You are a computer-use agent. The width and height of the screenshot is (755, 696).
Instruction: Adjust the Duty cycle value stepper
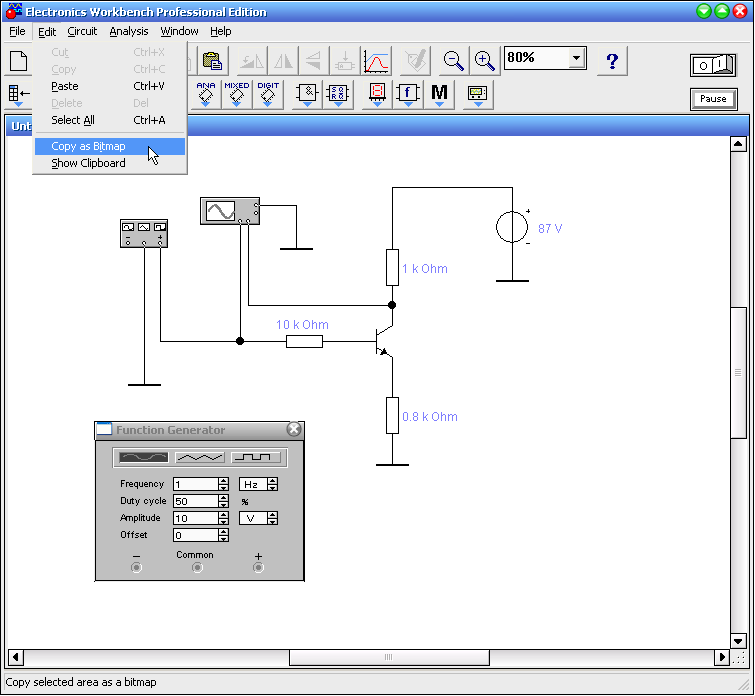223,501
